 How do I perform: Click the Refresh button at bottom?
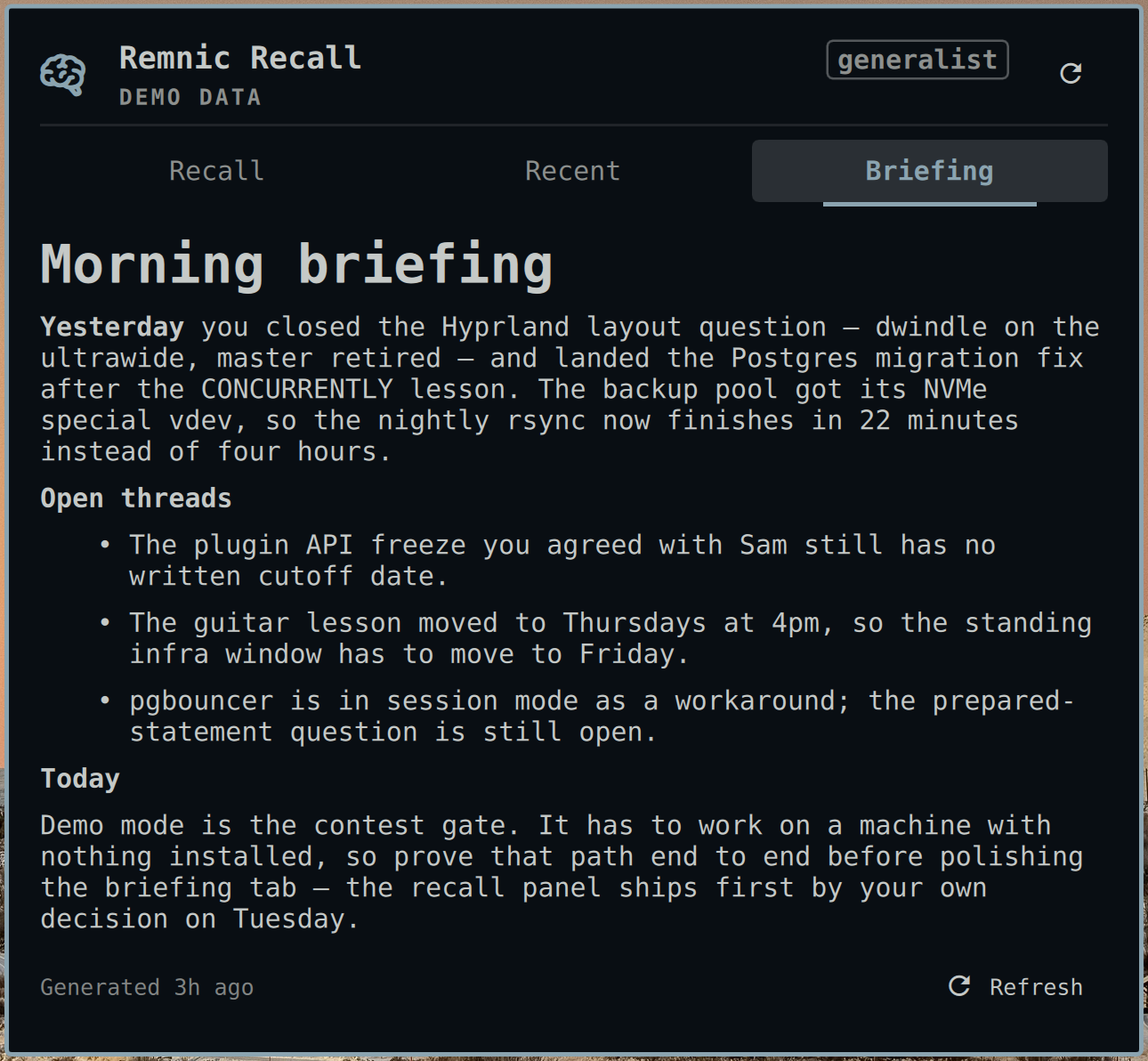pyautogui.click(x=1016, y=986)
